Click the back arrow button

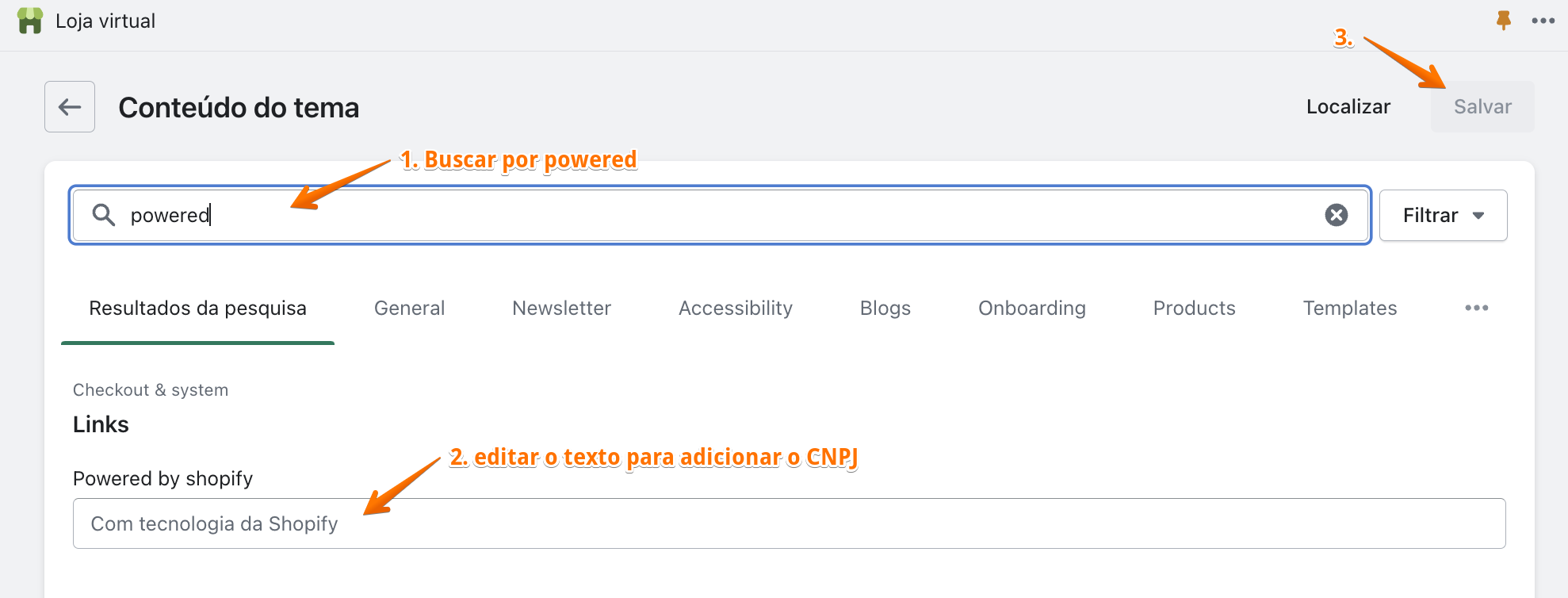[x=70, y=106]
